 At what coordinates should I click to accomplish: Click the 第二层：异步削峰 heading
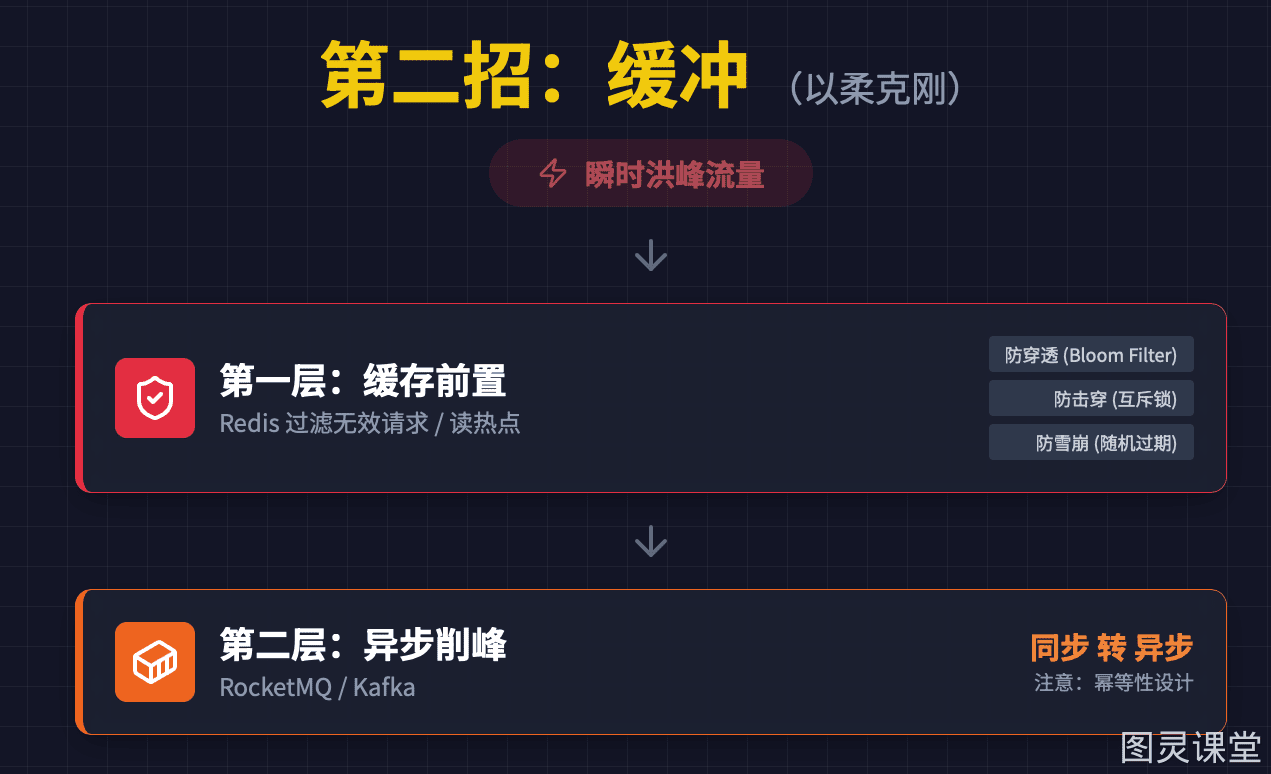tap(363, 645)
